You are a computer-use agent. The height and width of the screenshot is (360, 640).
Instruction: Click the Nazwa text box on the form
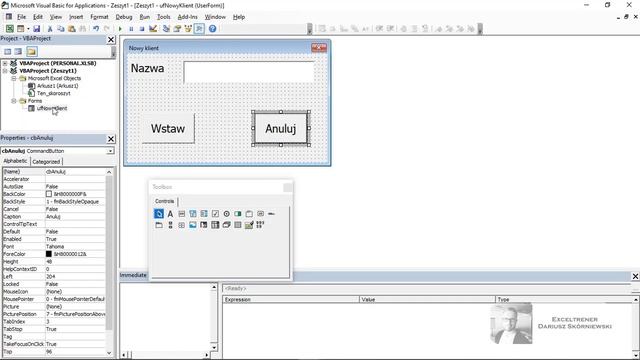coord(249,72)
